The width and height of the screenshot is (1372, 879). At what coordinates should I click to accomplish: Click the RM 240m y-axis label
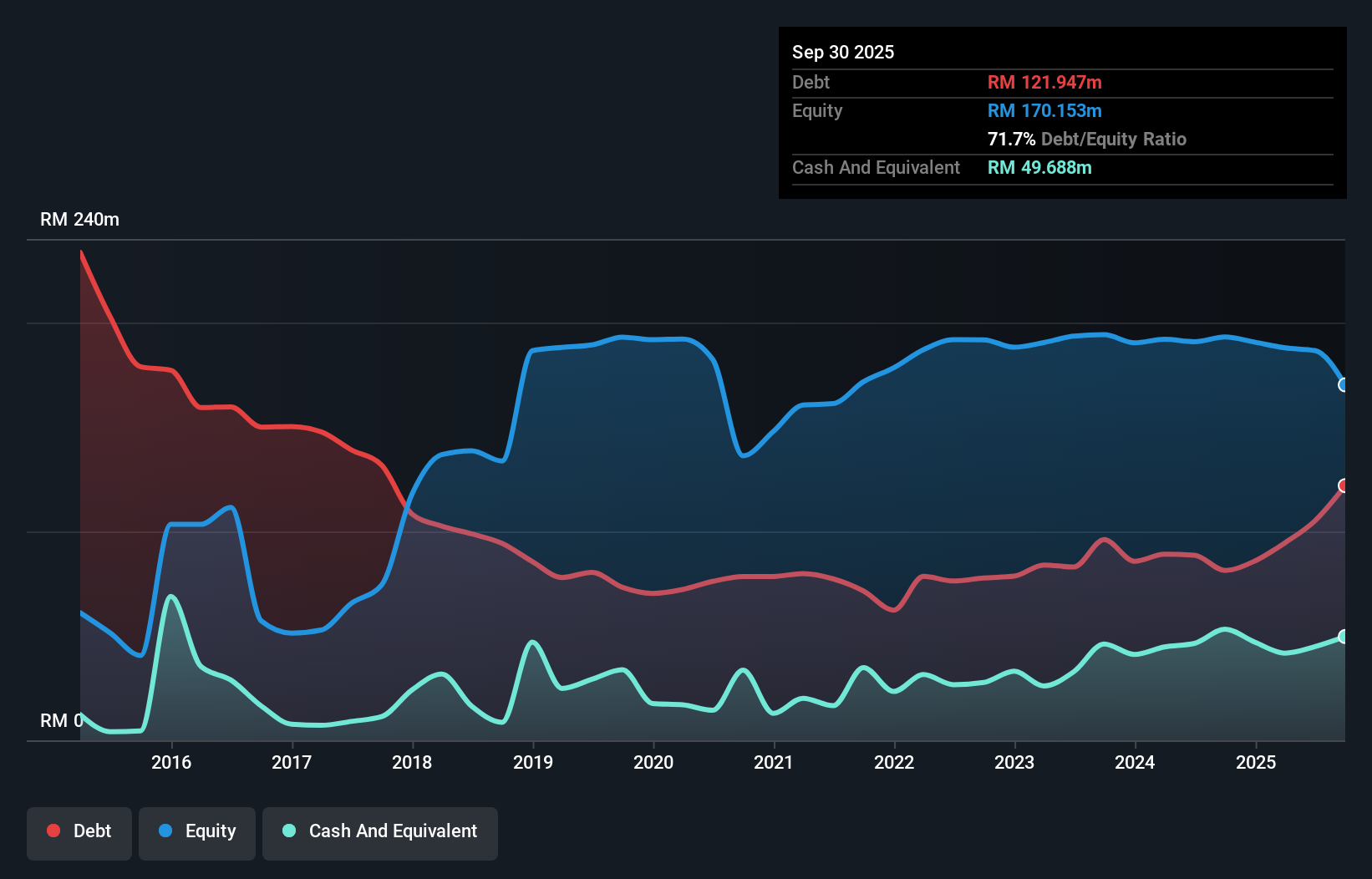pyautogui.click(x=80, y=220)
